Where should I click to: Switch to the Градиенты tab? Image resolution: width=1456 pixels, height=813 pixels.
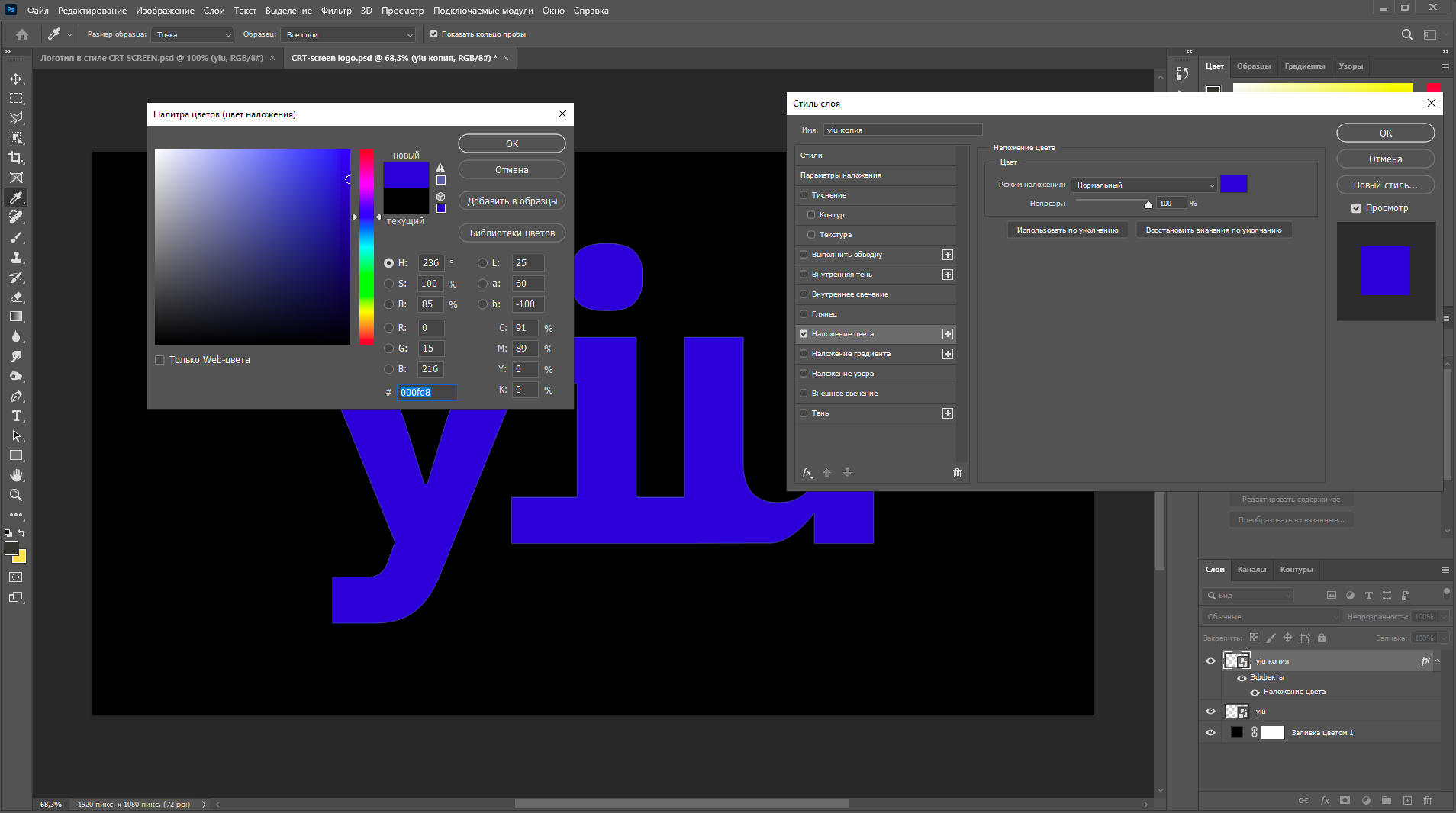click(x=1305, y=66)
